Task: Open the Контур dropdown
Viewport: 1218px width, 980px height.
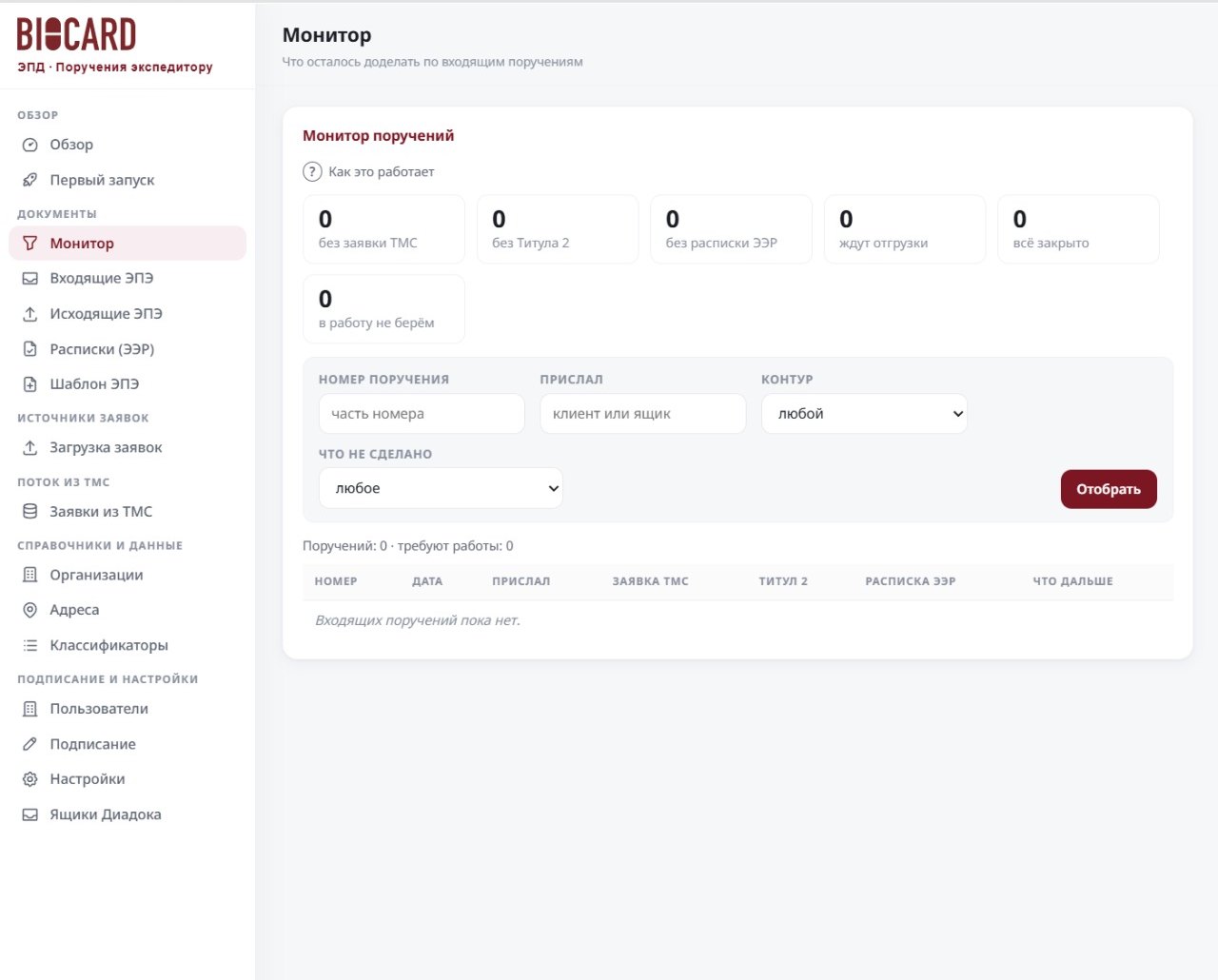Action: (x=864, y=414)
